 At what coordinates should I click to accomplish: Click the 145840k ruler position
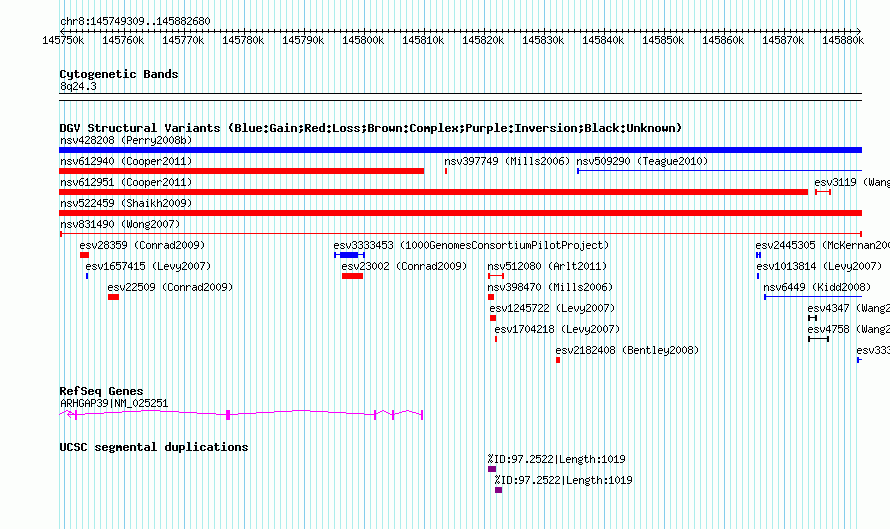click(603, 40)
